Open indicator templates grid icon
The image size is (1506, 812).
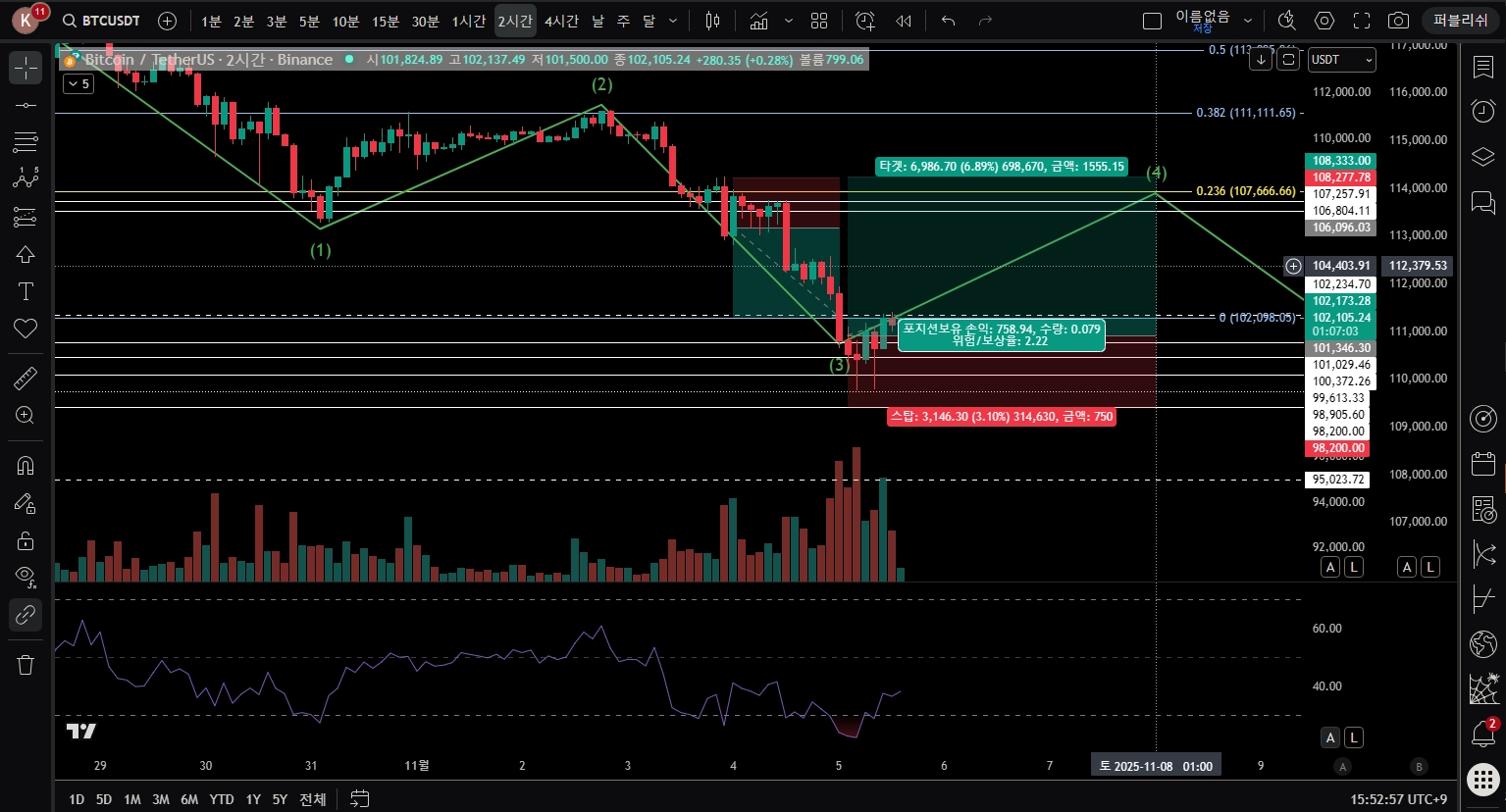(819, 21)
